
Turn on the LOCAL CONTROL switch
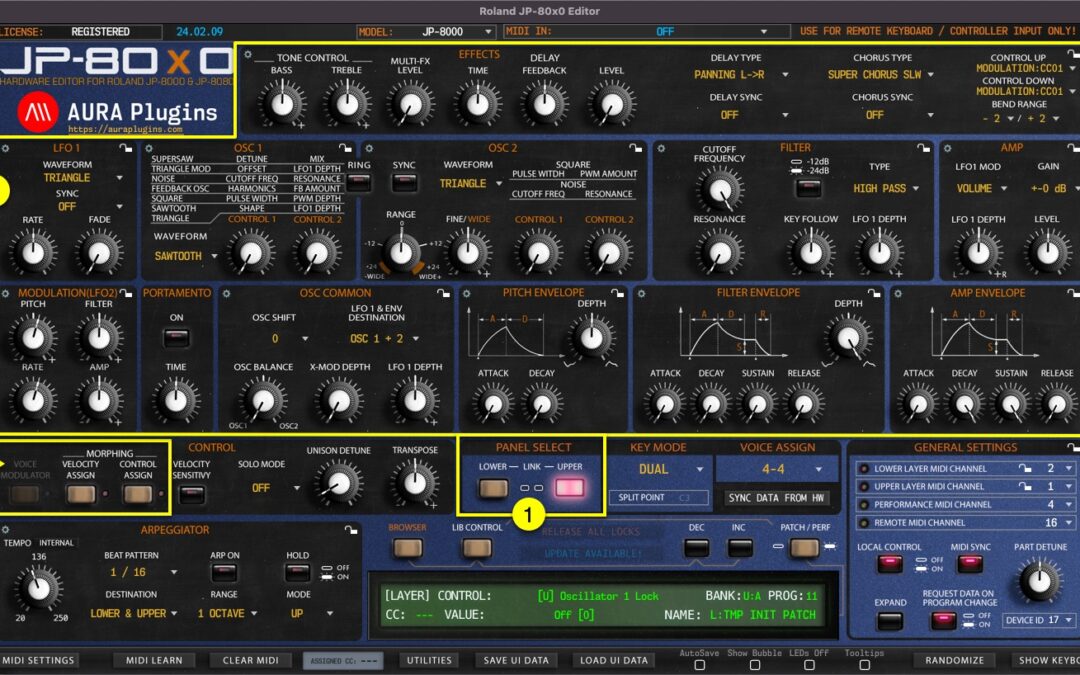[893, 565]
